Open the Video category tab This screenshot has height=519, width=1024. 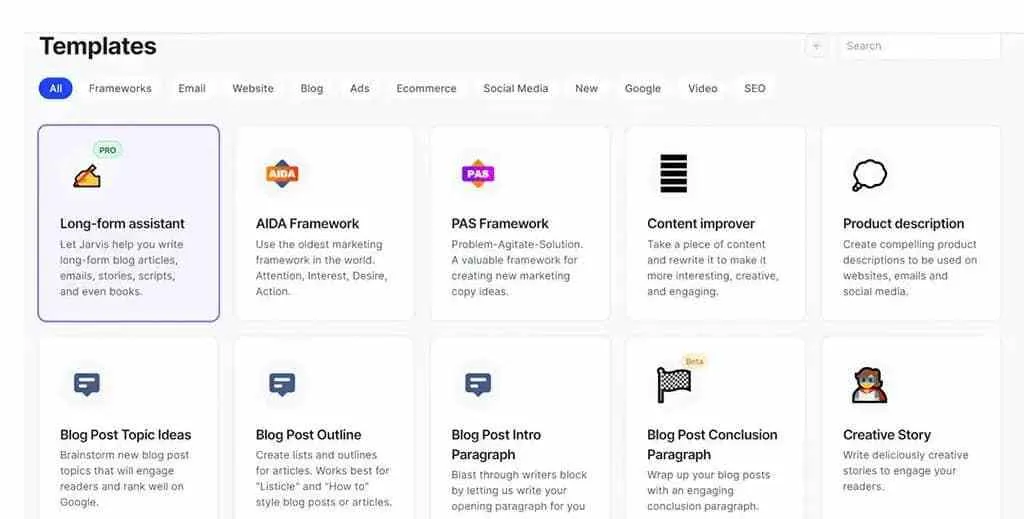[x=703, y=88]
